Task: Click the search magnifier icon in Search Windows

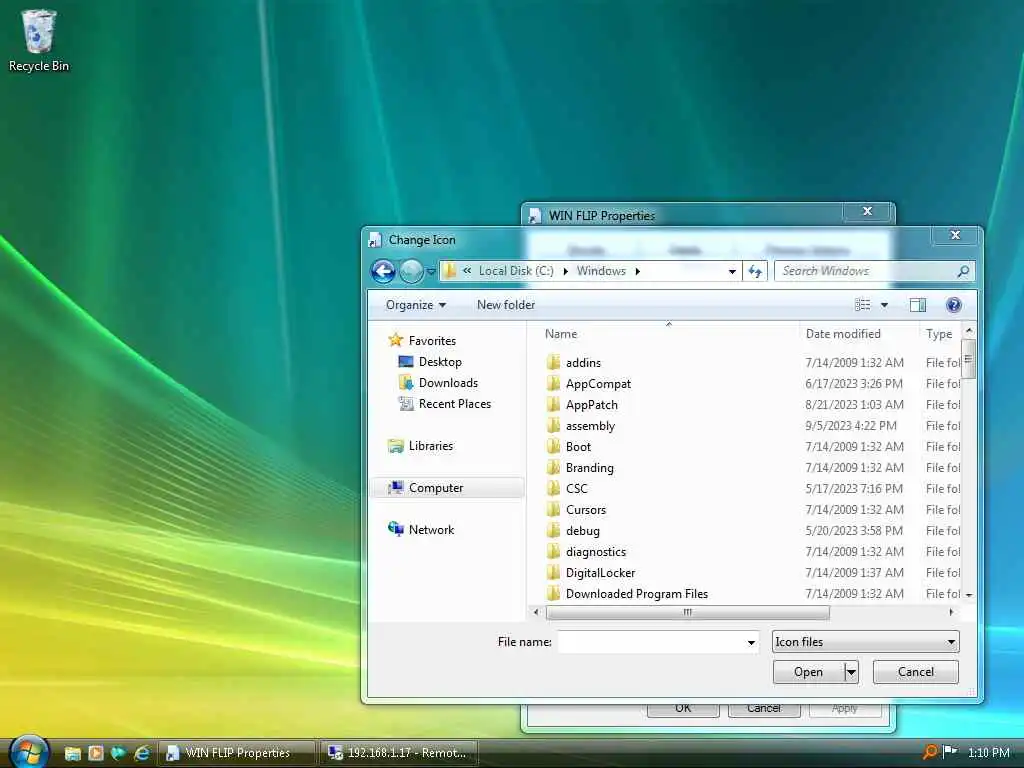Action: [963, 271]
